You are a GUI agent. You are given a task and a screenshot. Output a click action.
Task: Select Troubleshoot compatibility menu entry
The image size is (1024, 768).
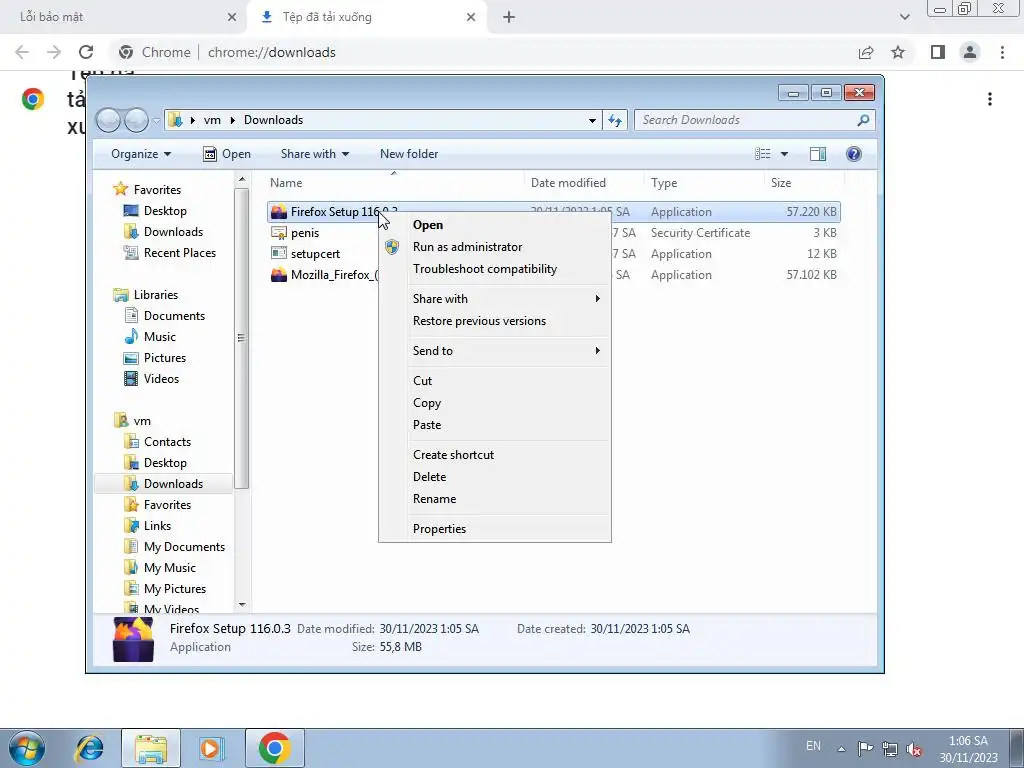[x=485, y=269]
